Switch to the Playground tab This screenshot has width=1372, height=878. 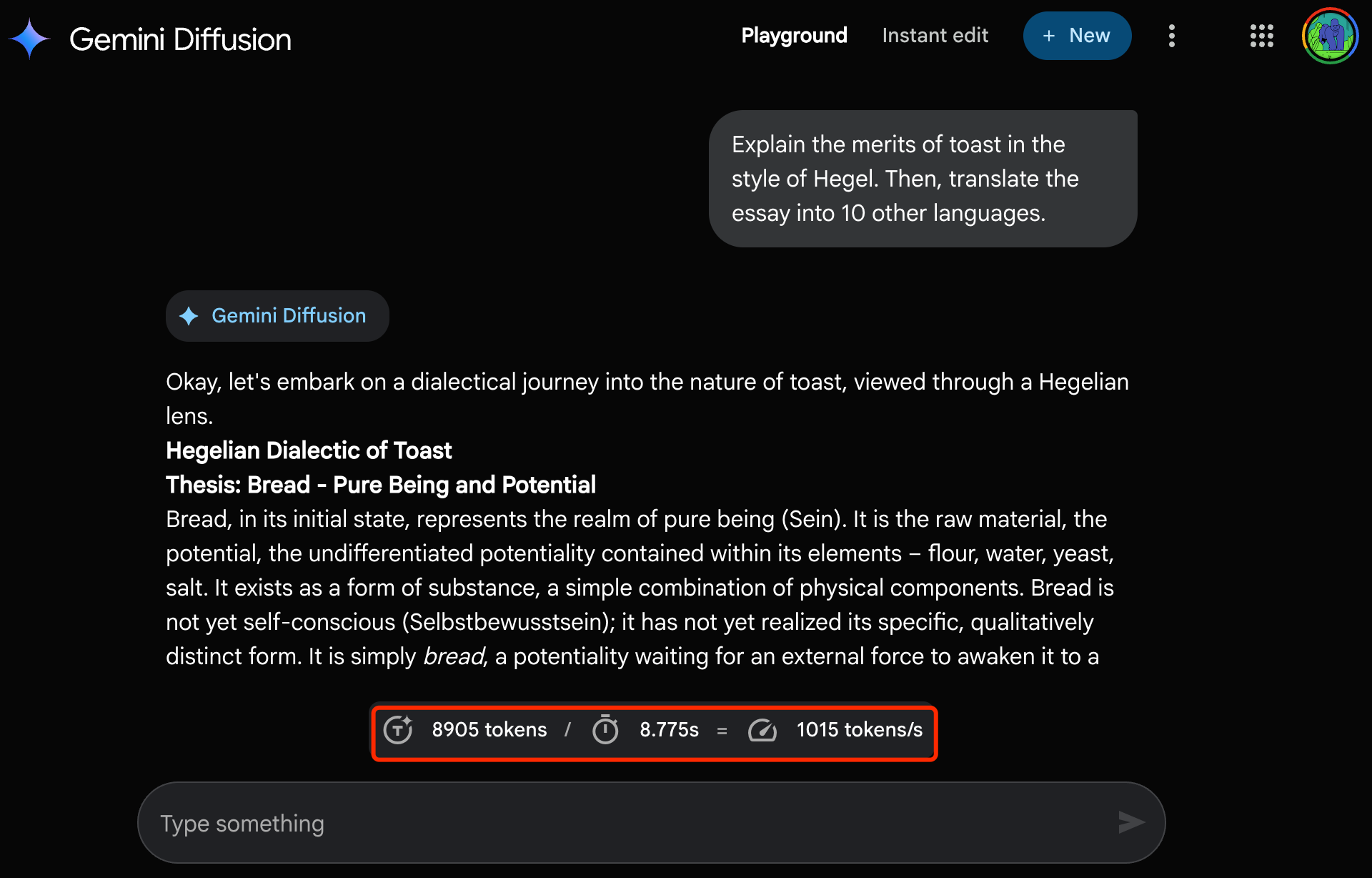click(x=794, y=36)
